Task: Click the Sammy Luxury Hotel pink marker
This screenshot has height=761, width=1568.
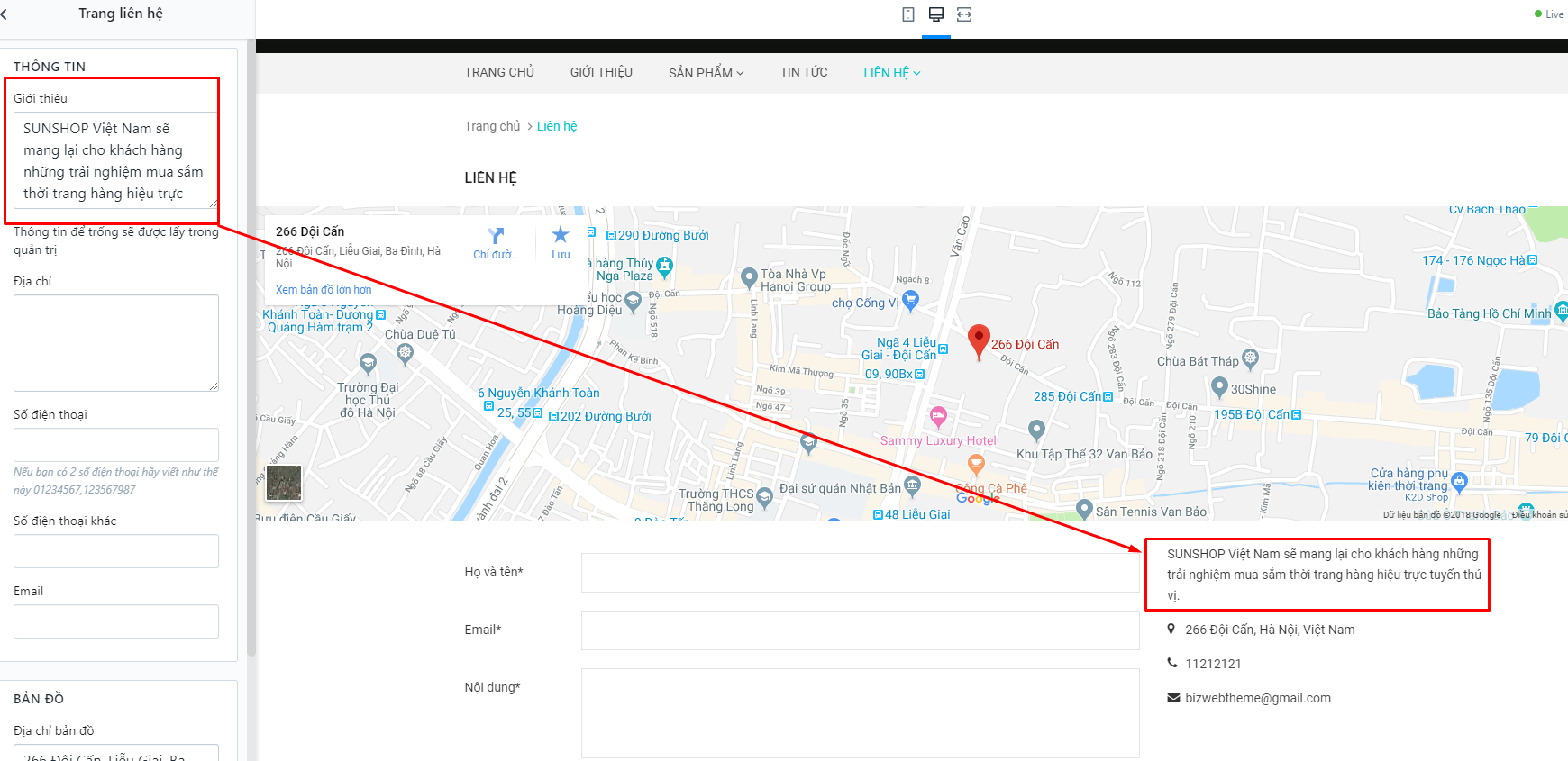Action: [x=938, y=417]
